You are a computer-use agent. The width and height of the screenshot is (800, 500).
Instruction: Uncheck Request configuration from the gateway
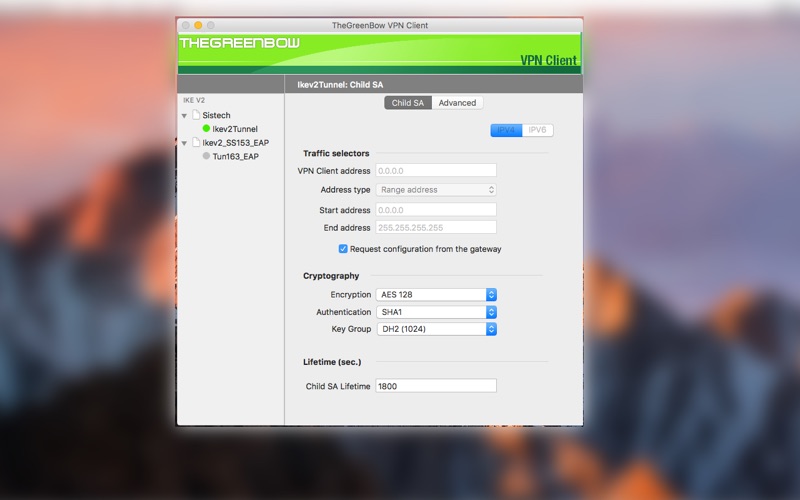(x=343, y=248)
